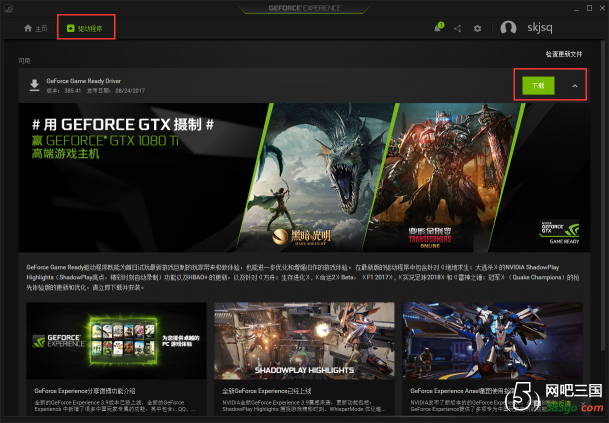Maximize the GeForce Experience window
The image size is (609, 423).
pyautogui.click(x=589, y=8)
